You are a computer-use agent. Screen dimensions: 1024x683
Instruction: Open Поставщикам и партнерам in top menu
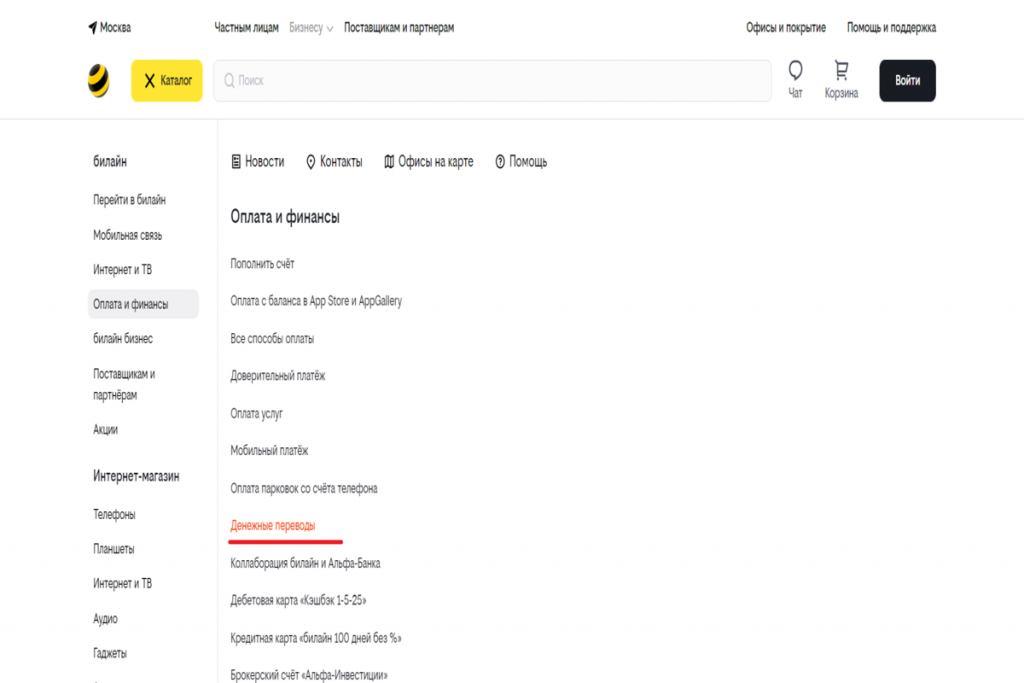tap(398, 27)
